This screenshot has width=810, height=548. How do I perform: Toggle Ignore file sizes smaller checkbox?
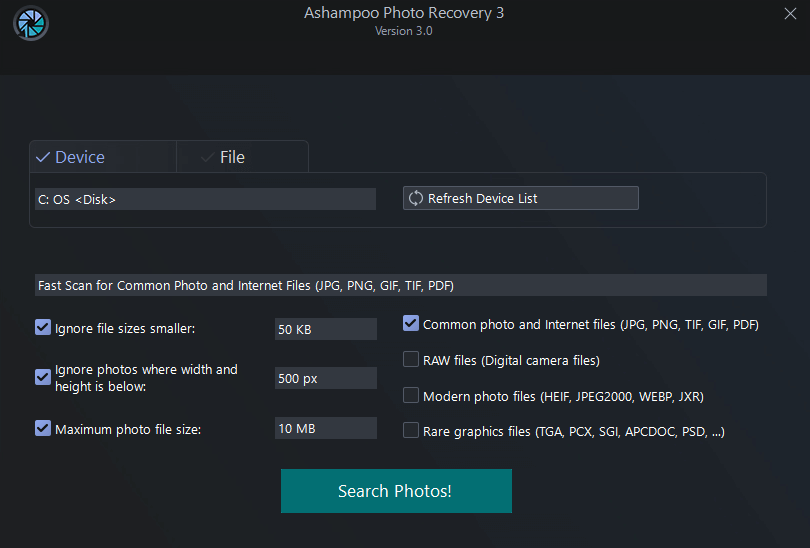43,327
